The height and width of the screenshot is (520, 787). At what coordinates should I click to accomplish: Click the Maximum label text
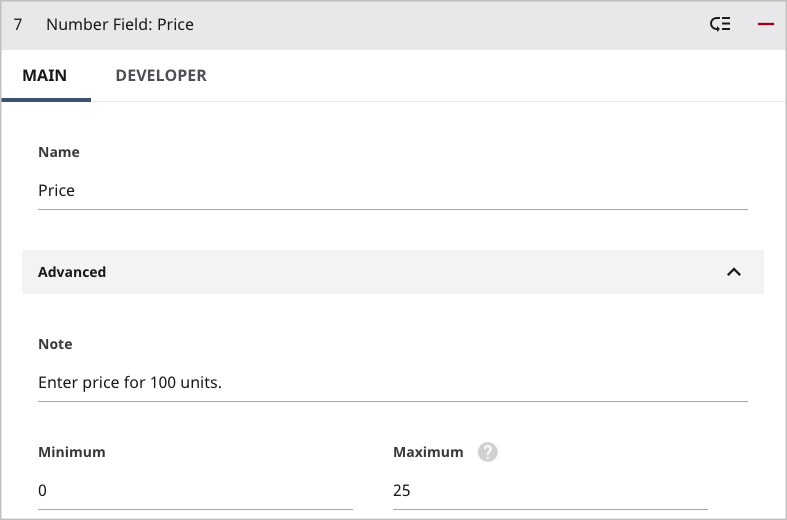point(428,452)
